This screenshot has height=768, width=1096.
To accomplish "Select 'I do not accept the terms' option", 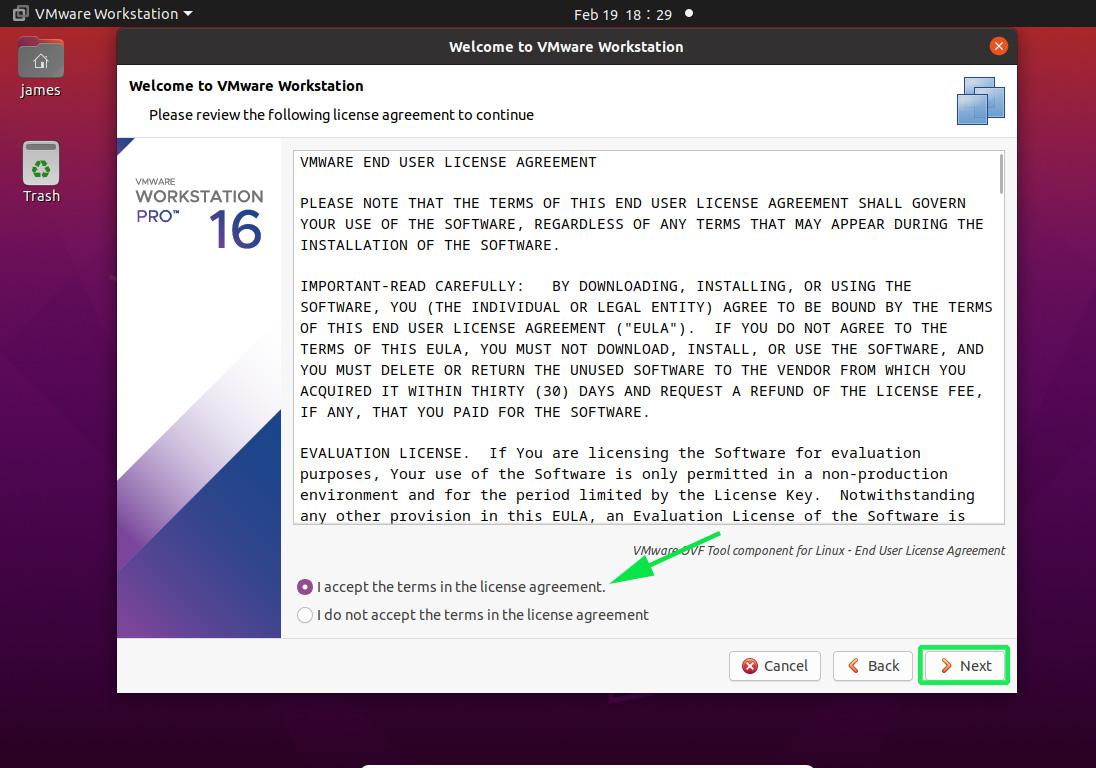I will tap(305, 615).
